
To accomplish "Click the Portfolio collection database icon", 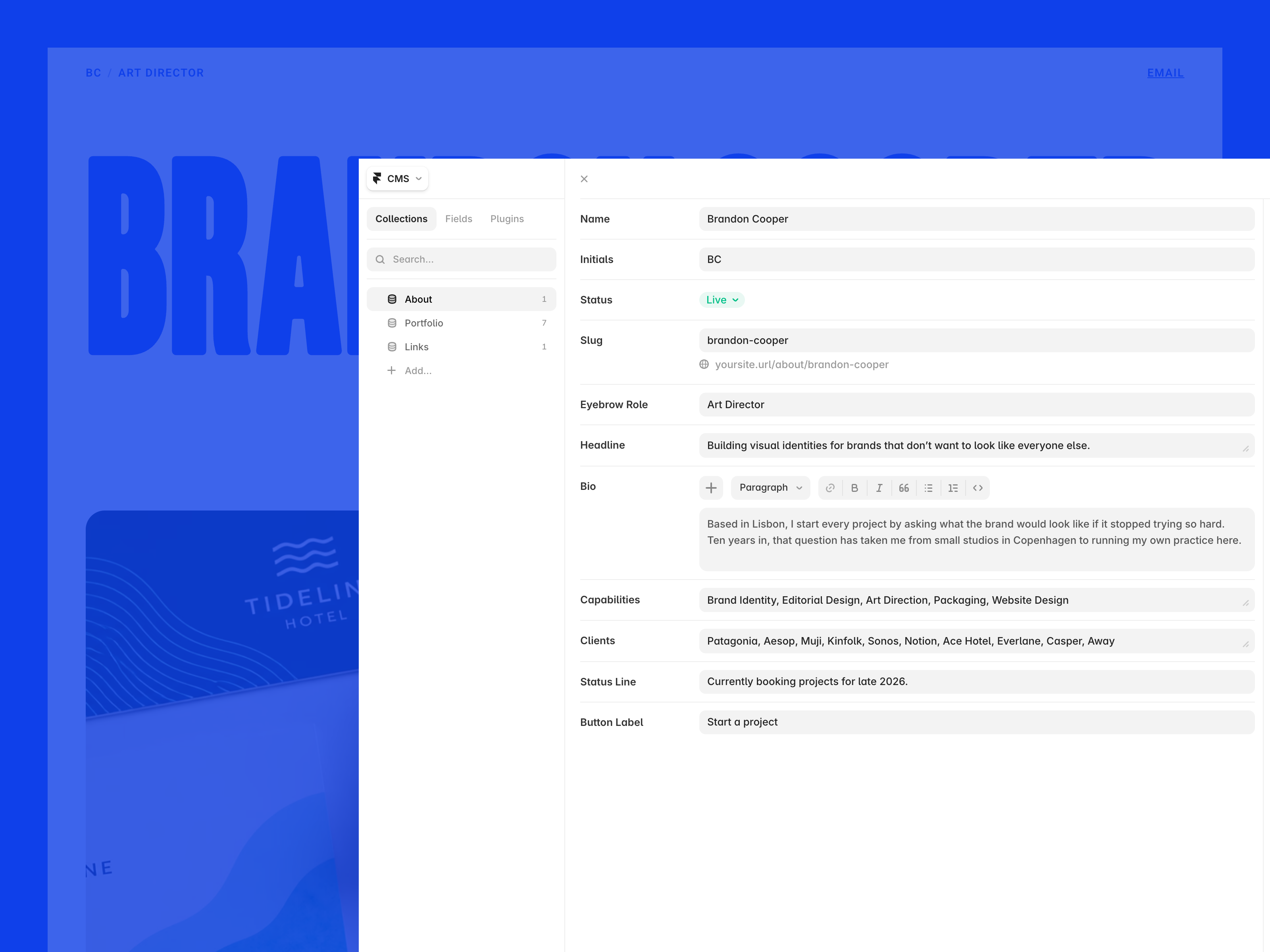I will click(x=392, y=323).
